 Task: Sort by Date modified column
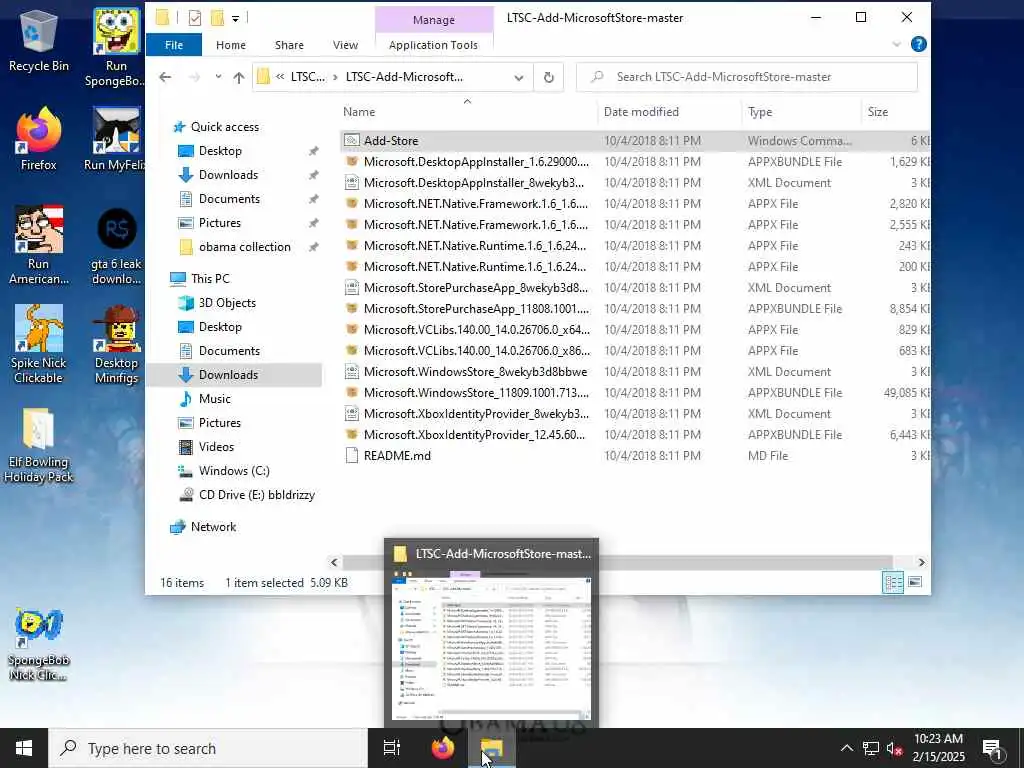click(641, 112)
